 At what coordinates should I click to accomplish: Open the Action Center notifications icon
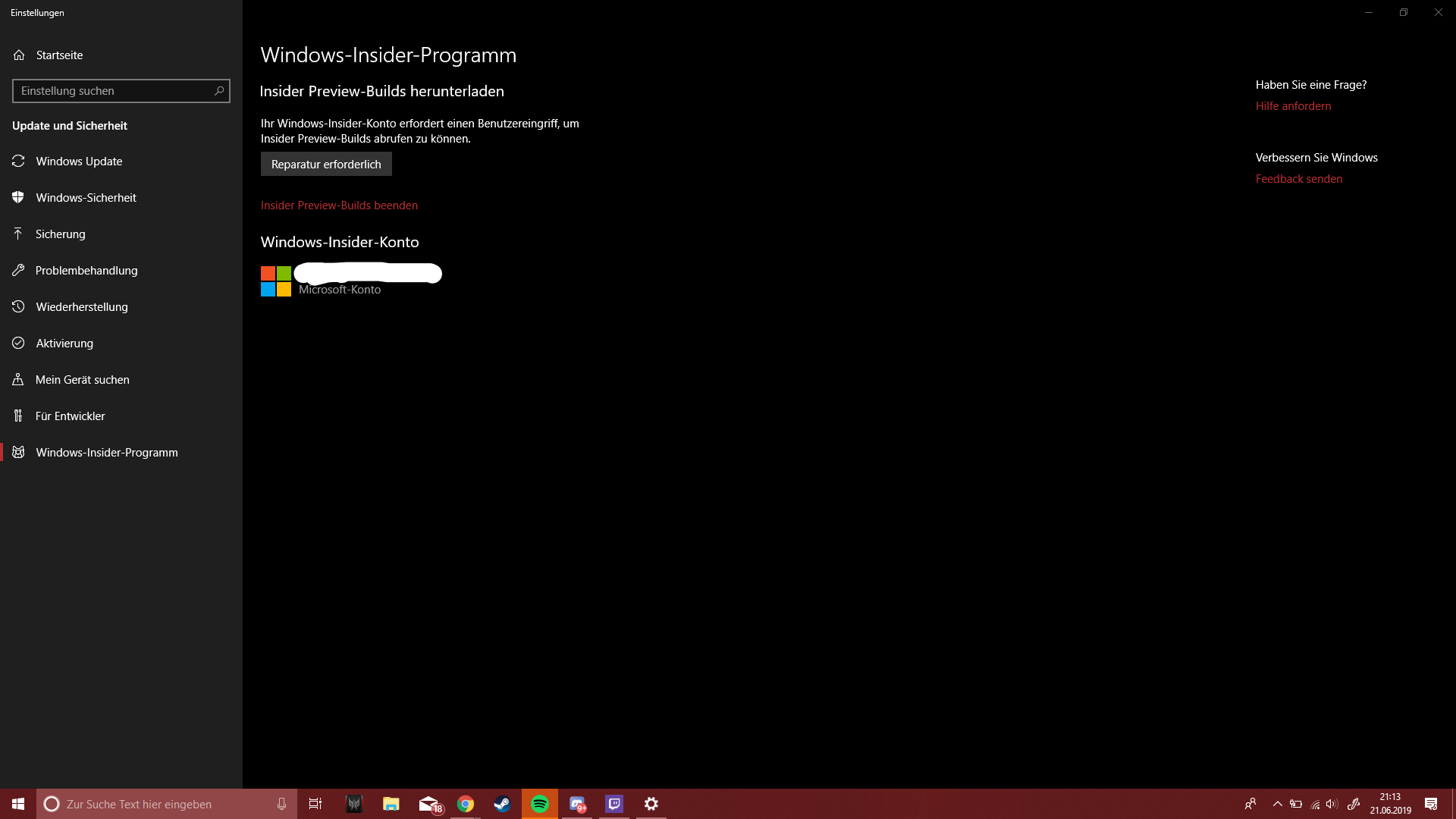[x=1431, y=804]
